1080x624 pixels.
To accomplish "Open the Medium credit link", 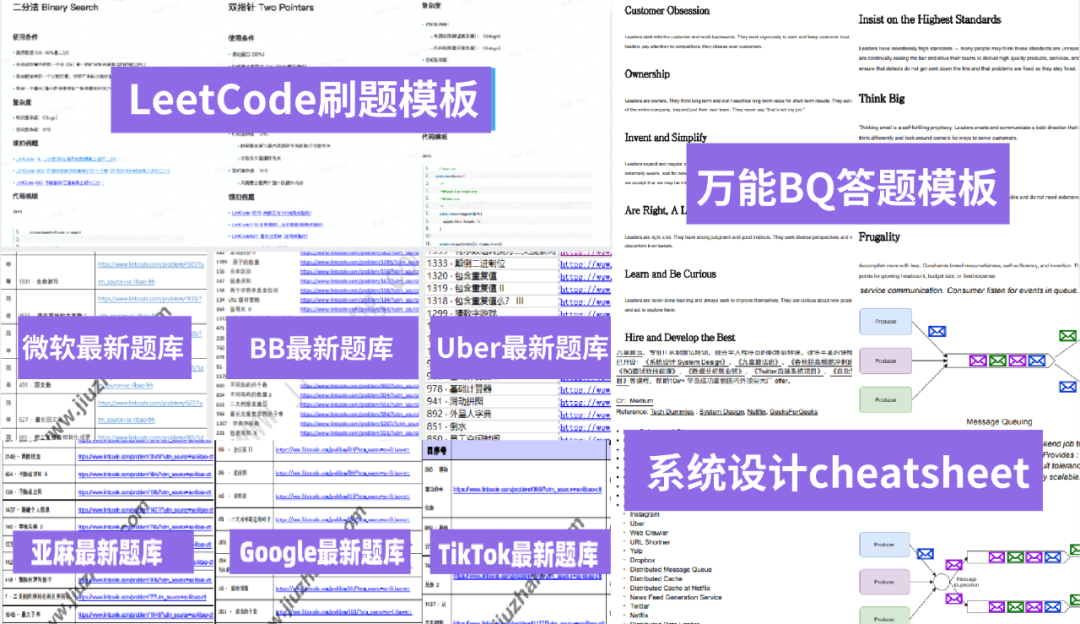I will (x=641, y=401).
